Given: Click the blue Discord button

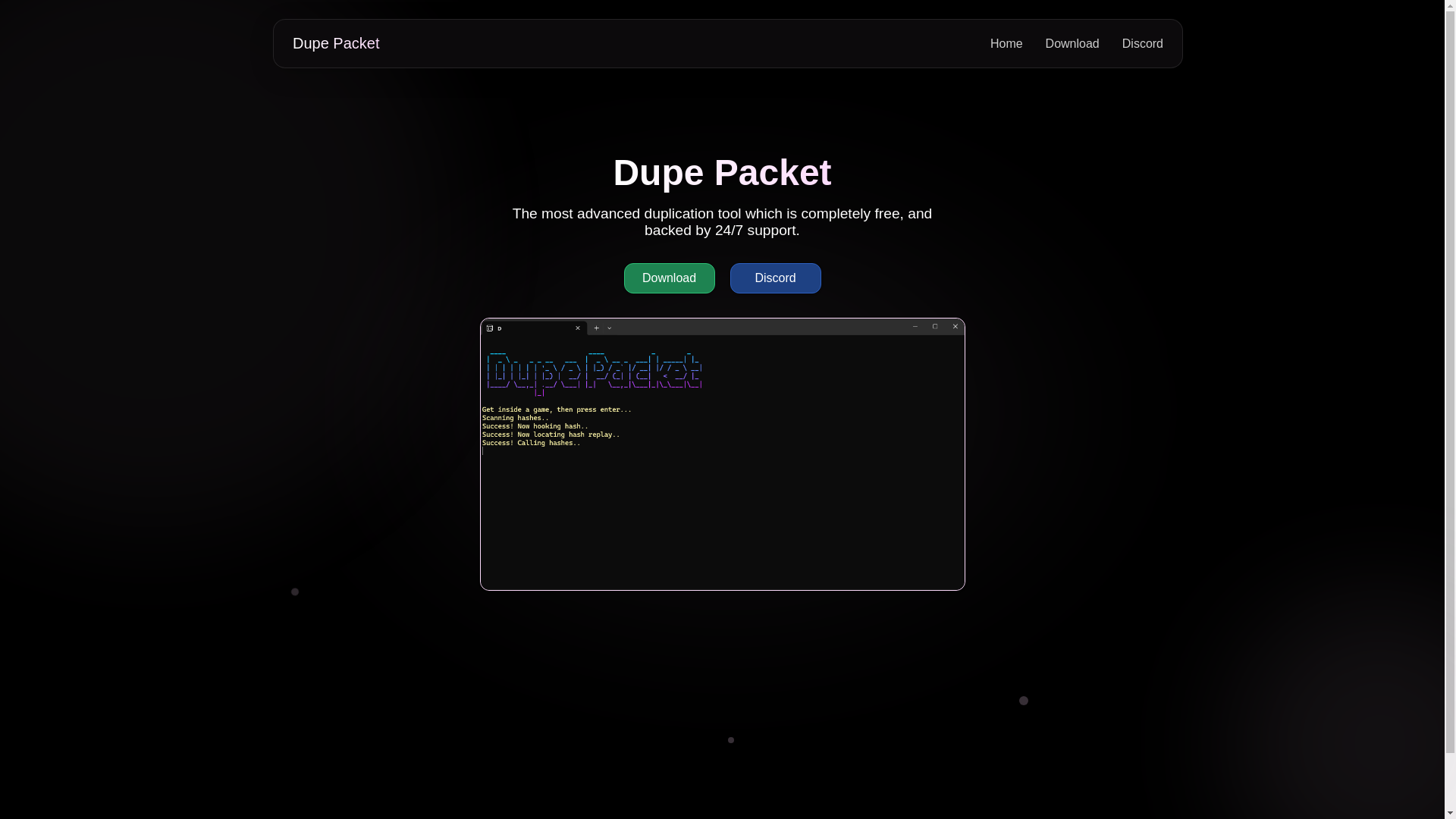Looking at the screenshot, I should [775, 278].
